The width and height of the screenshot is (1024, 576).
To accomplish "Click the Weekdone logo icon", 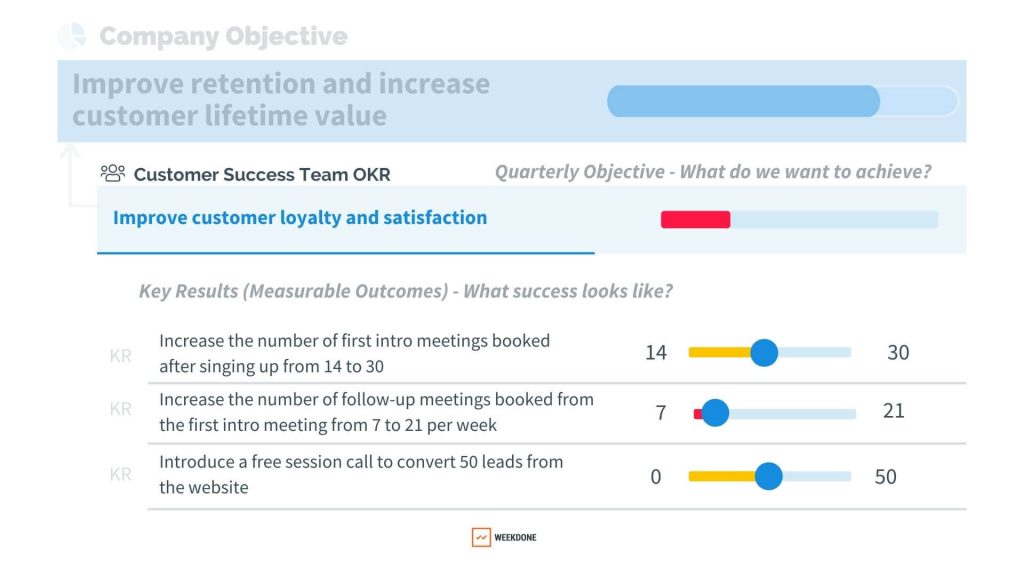I will [x=481, y=537].
